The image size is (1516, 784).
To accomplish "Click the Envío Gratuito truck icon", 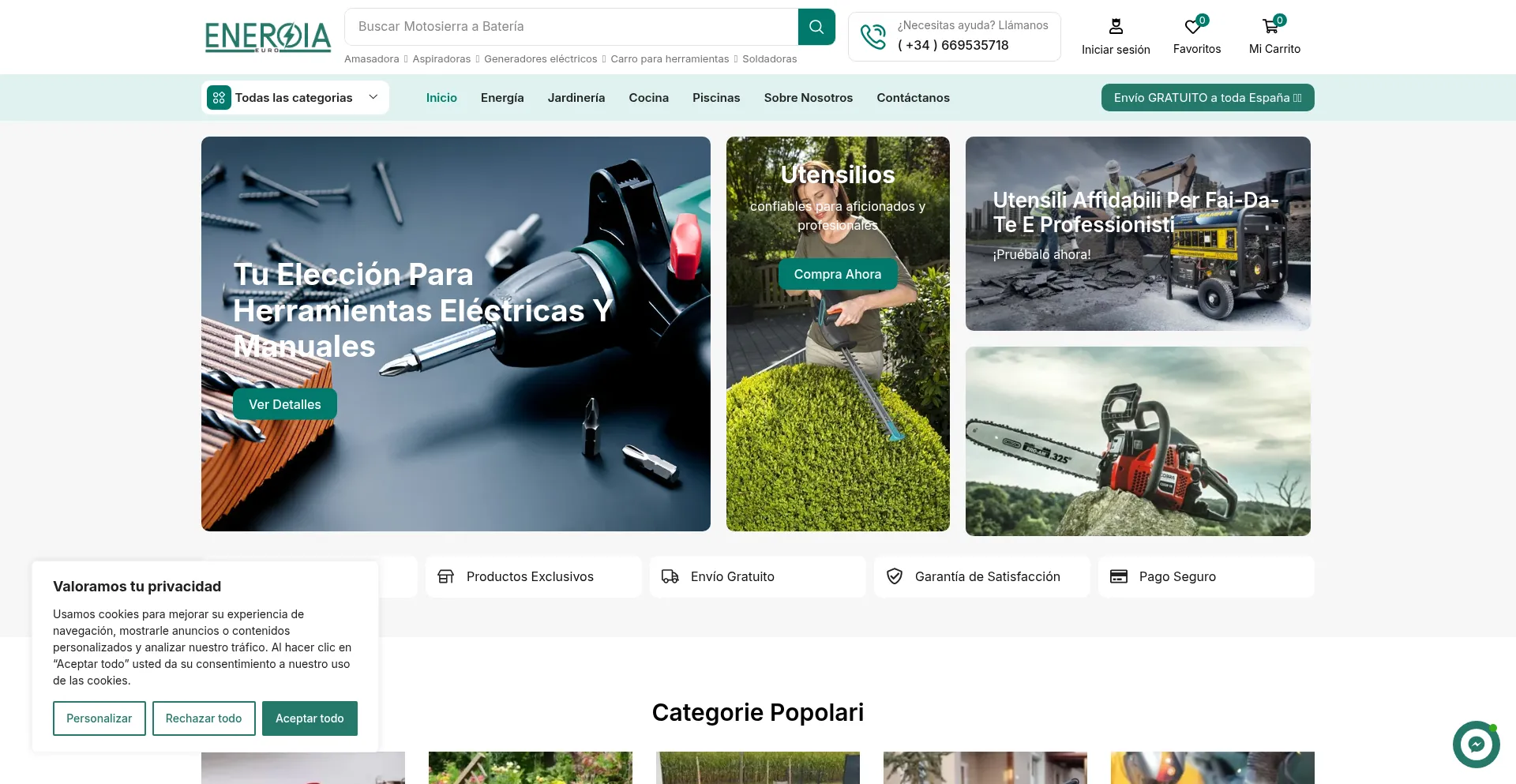I will pos(670,576).
